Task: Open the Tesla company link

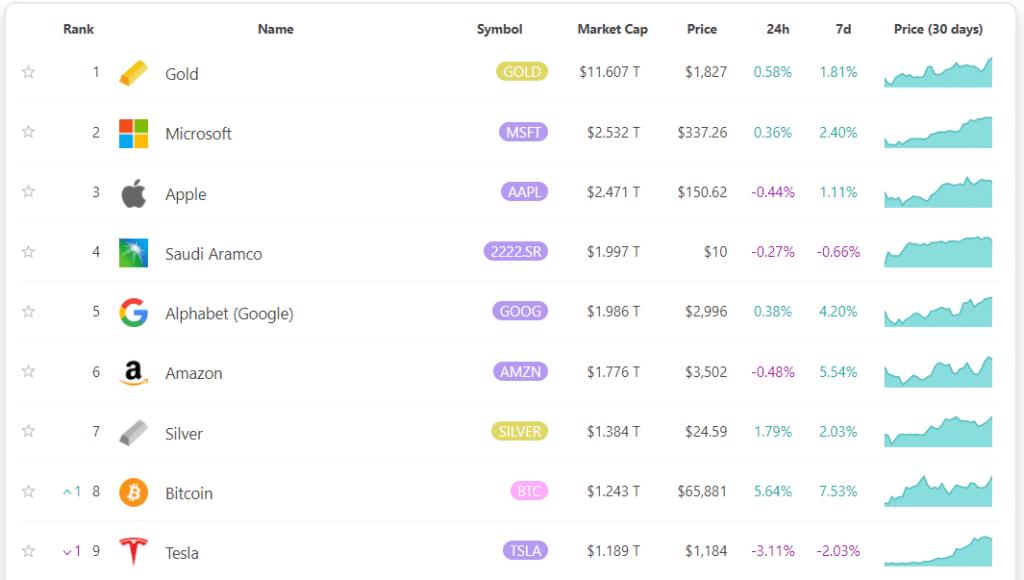Action: [x=182, y=553]
